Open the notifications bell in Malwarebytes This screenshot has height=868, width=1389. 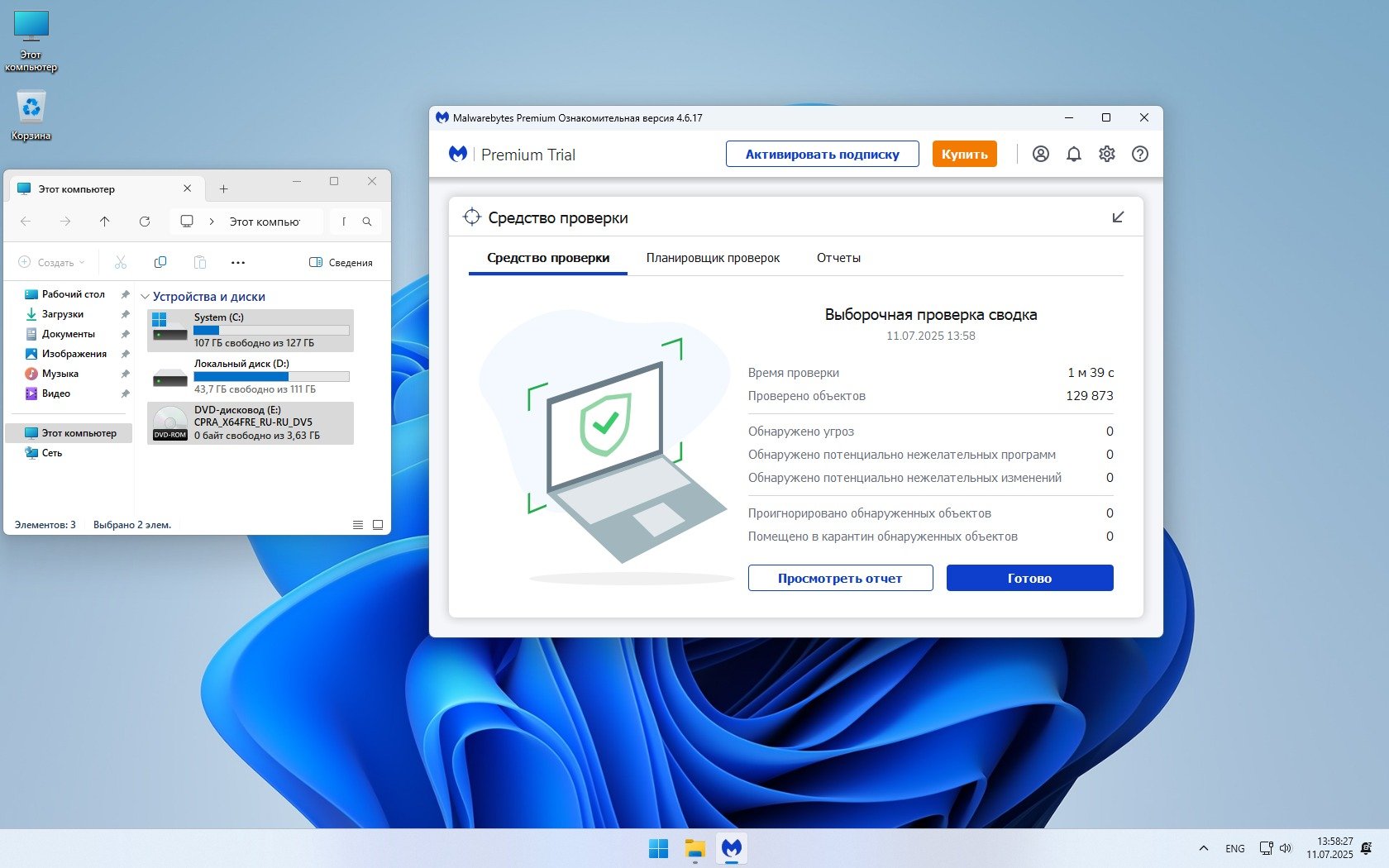[x=1073, y=154]
